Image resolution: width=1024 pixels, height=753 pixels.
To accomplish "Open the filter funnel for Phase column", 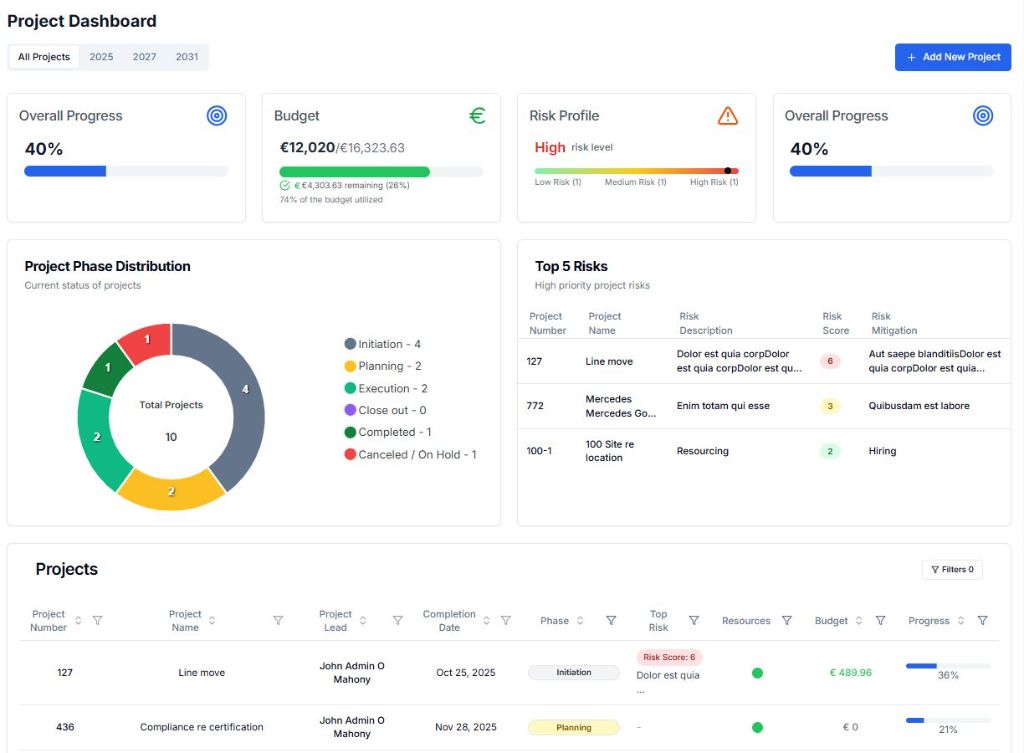I will pos(611,620).
